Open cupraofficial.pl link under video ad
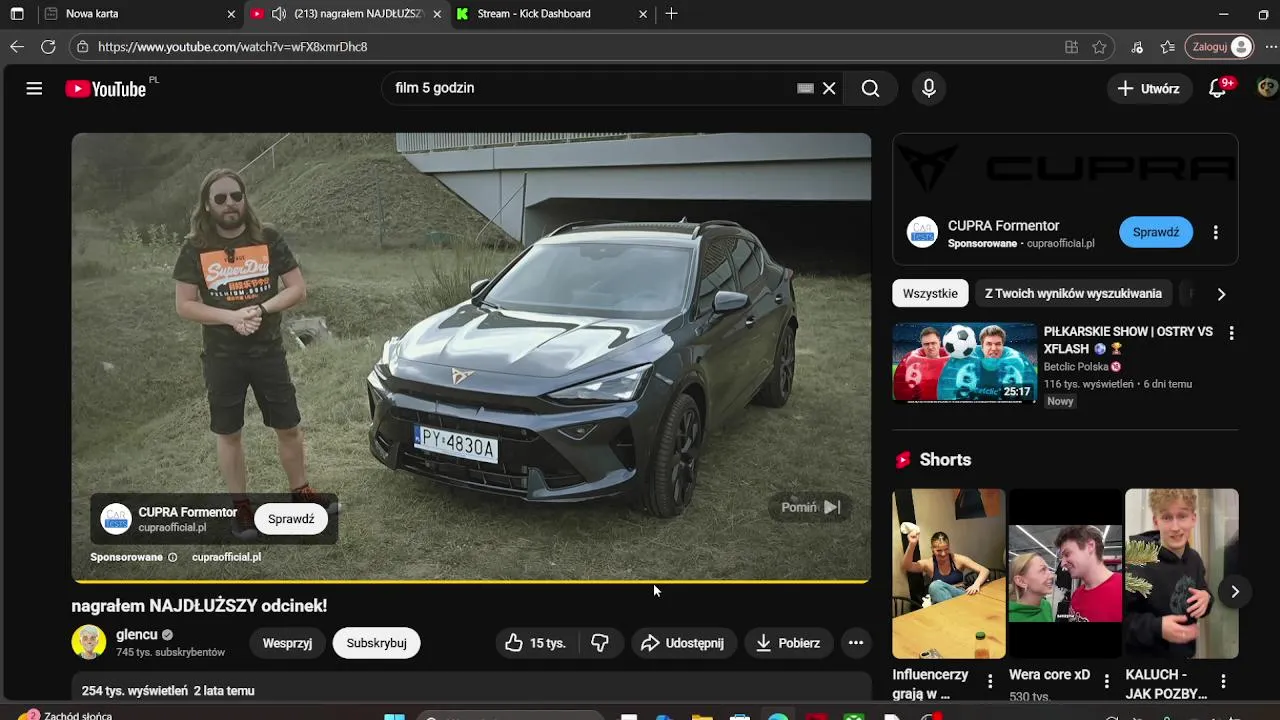The width and height of the screenshot is (1280, 720). click(x=226, y=558)
